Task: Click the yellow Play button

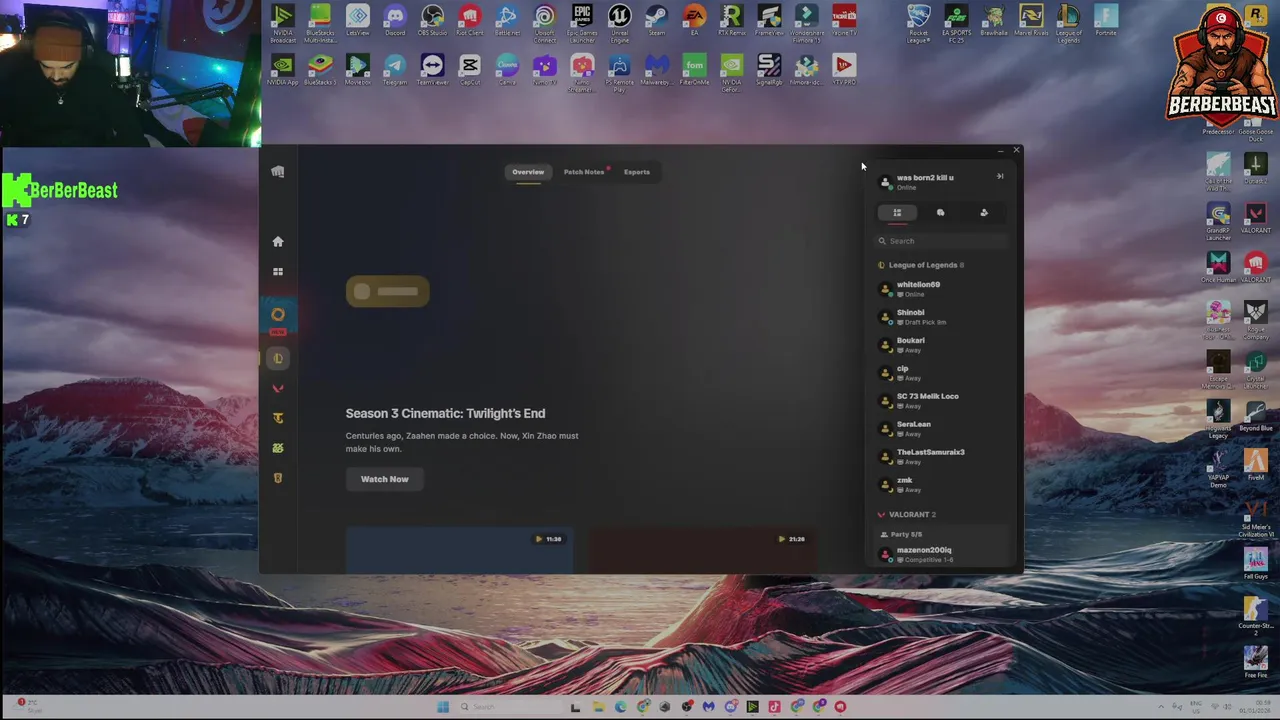Action: point(388,292)
